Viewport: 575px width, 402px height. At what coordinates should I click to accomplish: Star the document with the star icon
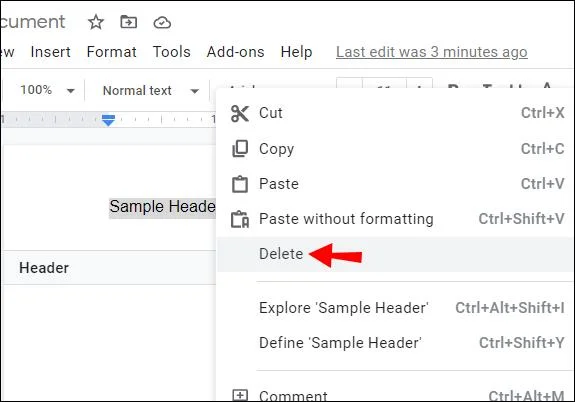click(96, 22)
